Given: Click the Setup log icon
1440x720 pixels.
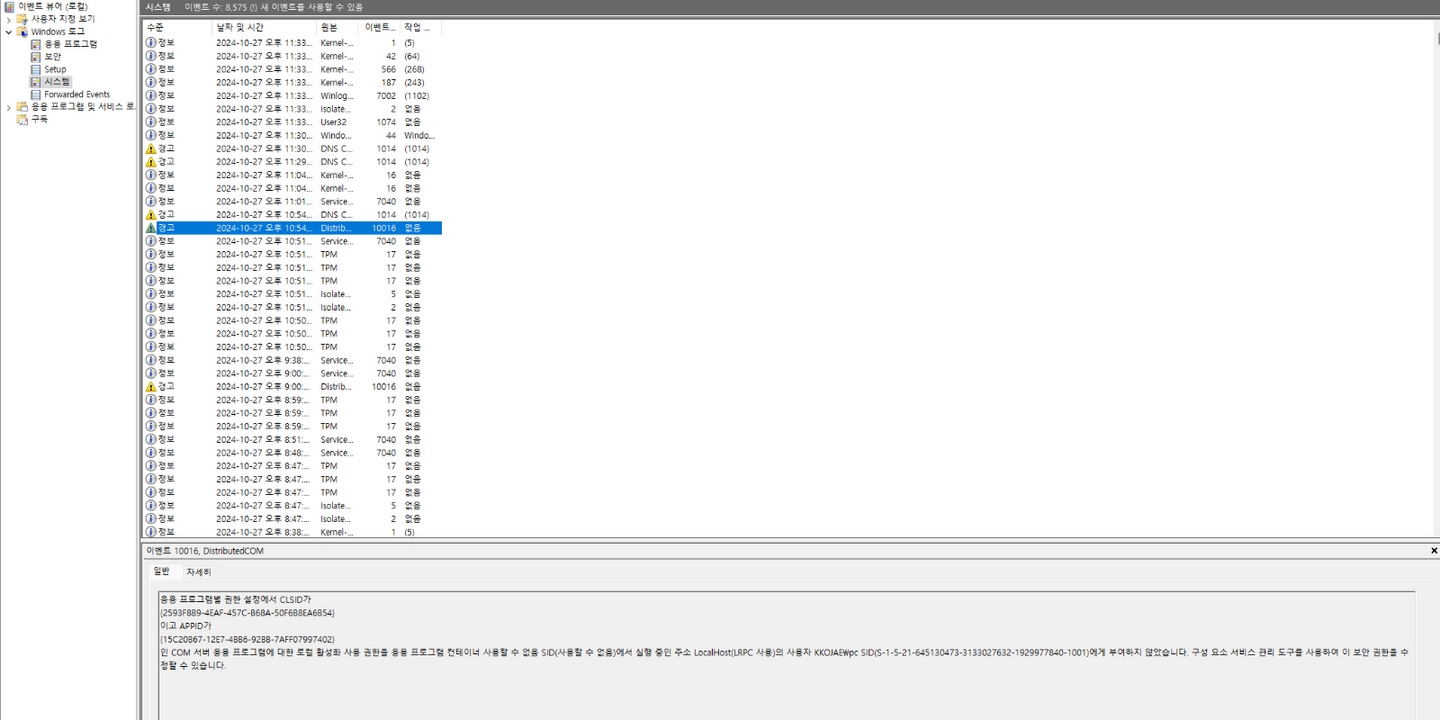Looking at the screenshot, I should 36,69.
